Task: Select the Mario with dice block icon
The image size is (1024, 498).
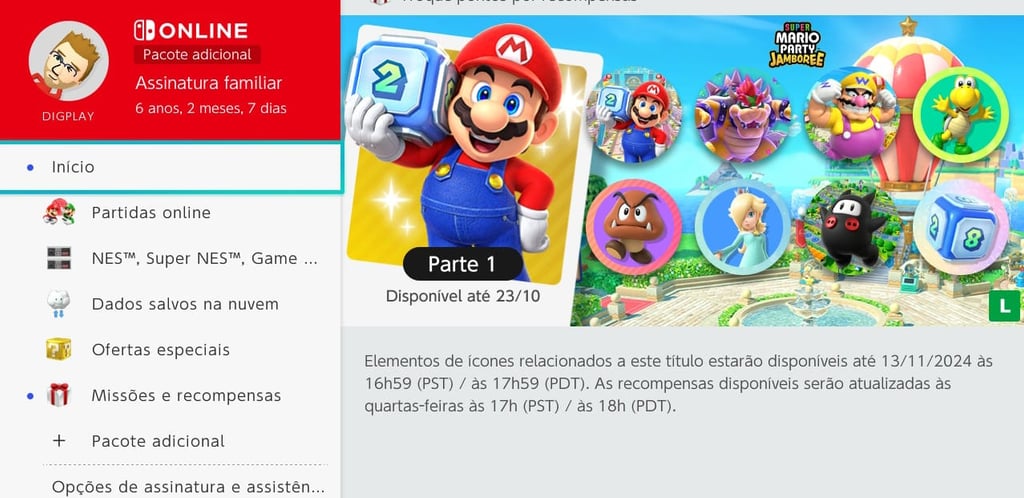Action: [x=634, y=115]
